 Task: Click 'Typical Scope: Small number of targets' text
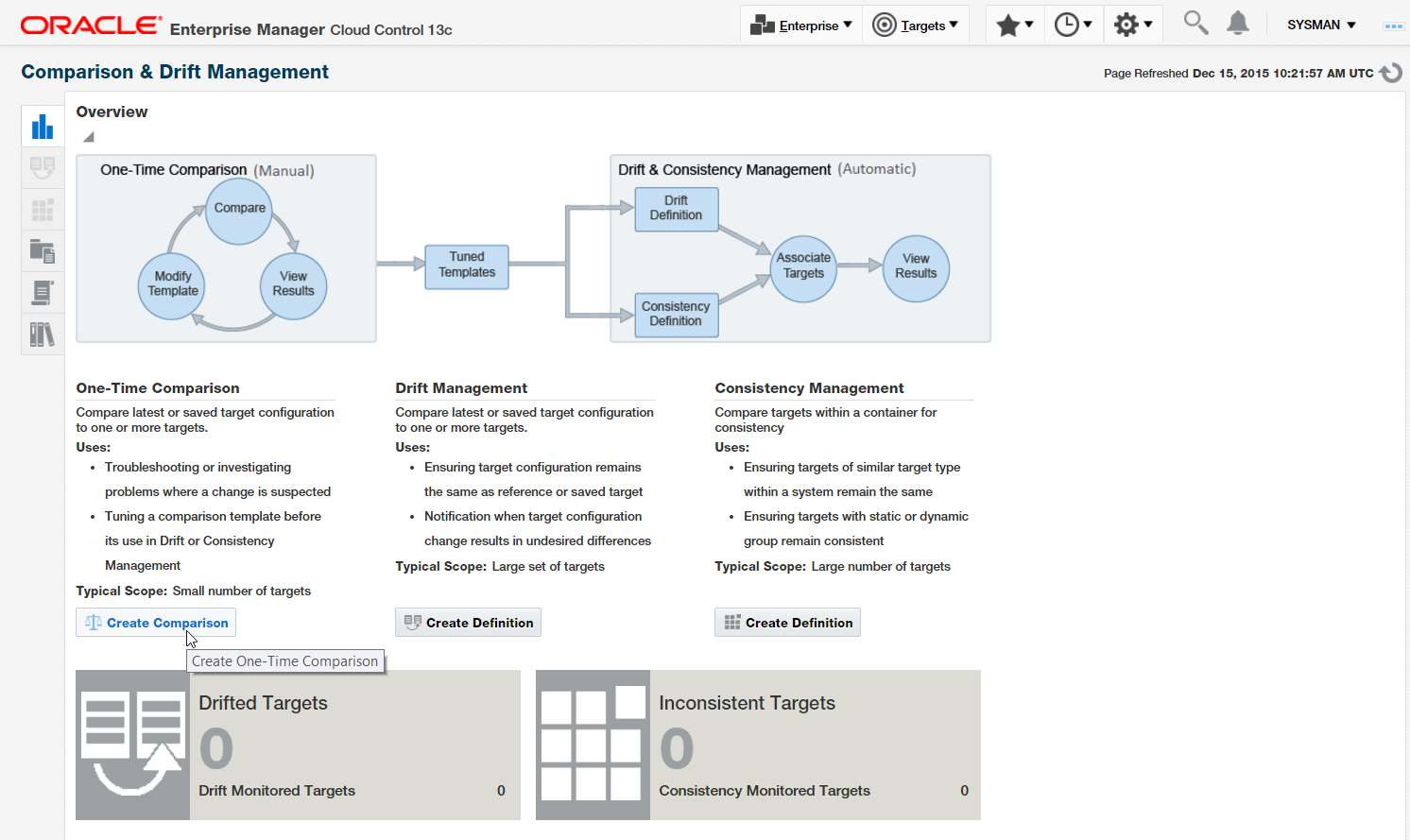pyautogui.click(x=194, y=591)
